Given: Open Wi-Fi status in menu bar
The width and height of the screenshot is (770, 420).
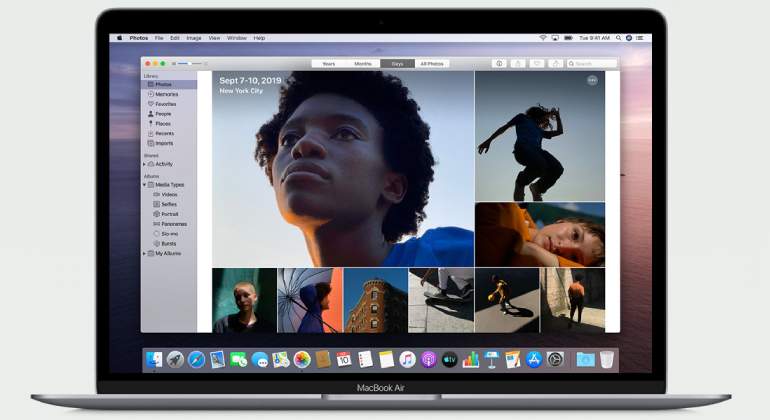Looking at the screenshot, I should pos(543,38).
